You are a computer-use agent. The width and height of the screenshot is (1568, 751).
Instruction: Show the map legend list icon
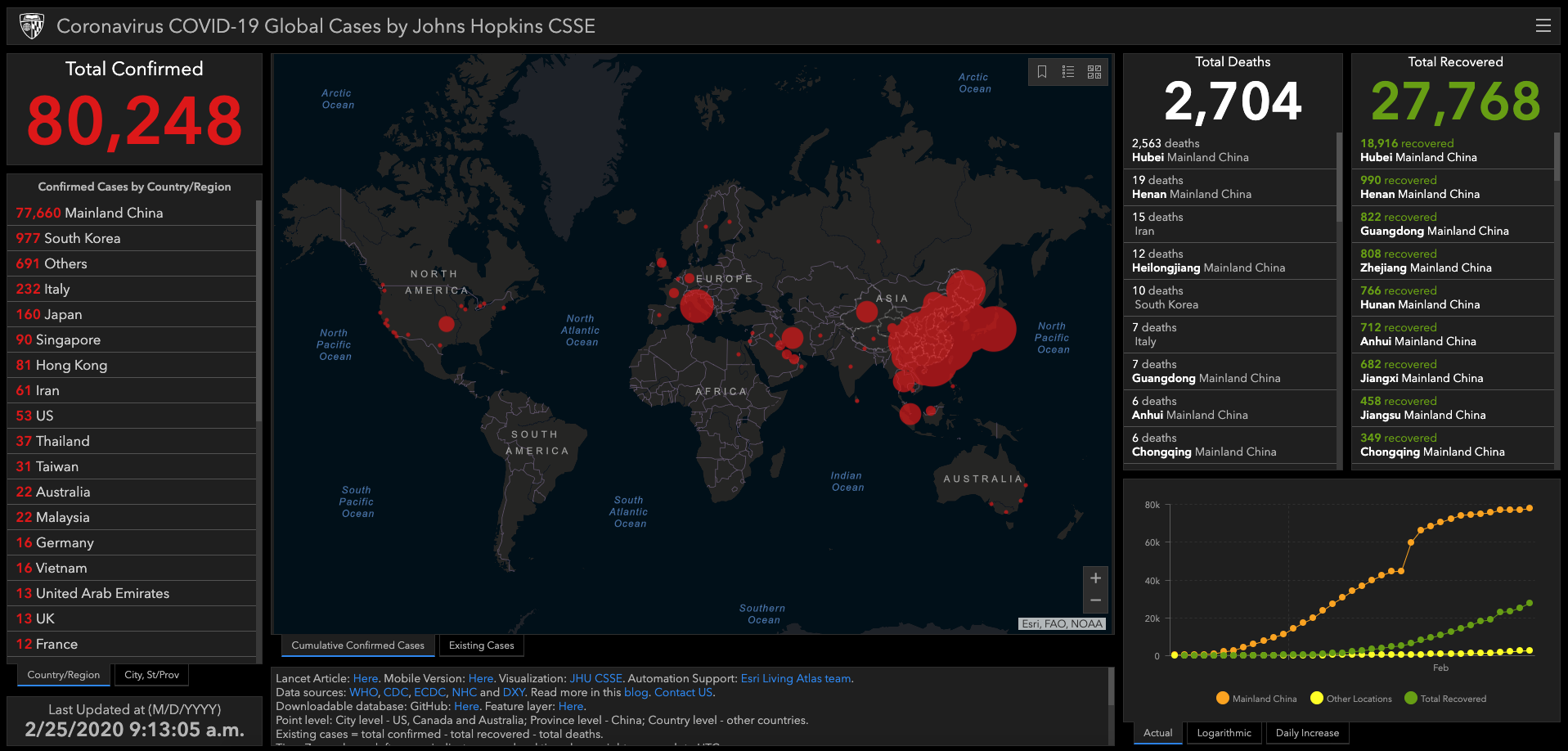tap(1067, 72)
